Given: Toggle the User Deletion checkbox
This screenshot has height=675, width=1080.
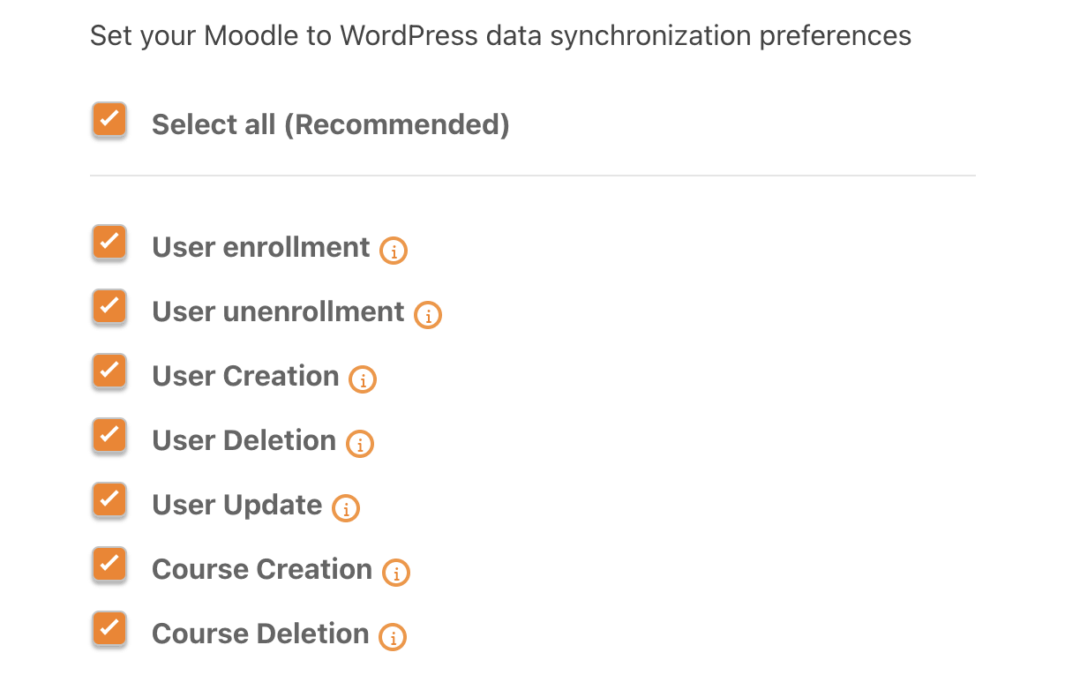Looking at the screenshot, I should [109, 437].
